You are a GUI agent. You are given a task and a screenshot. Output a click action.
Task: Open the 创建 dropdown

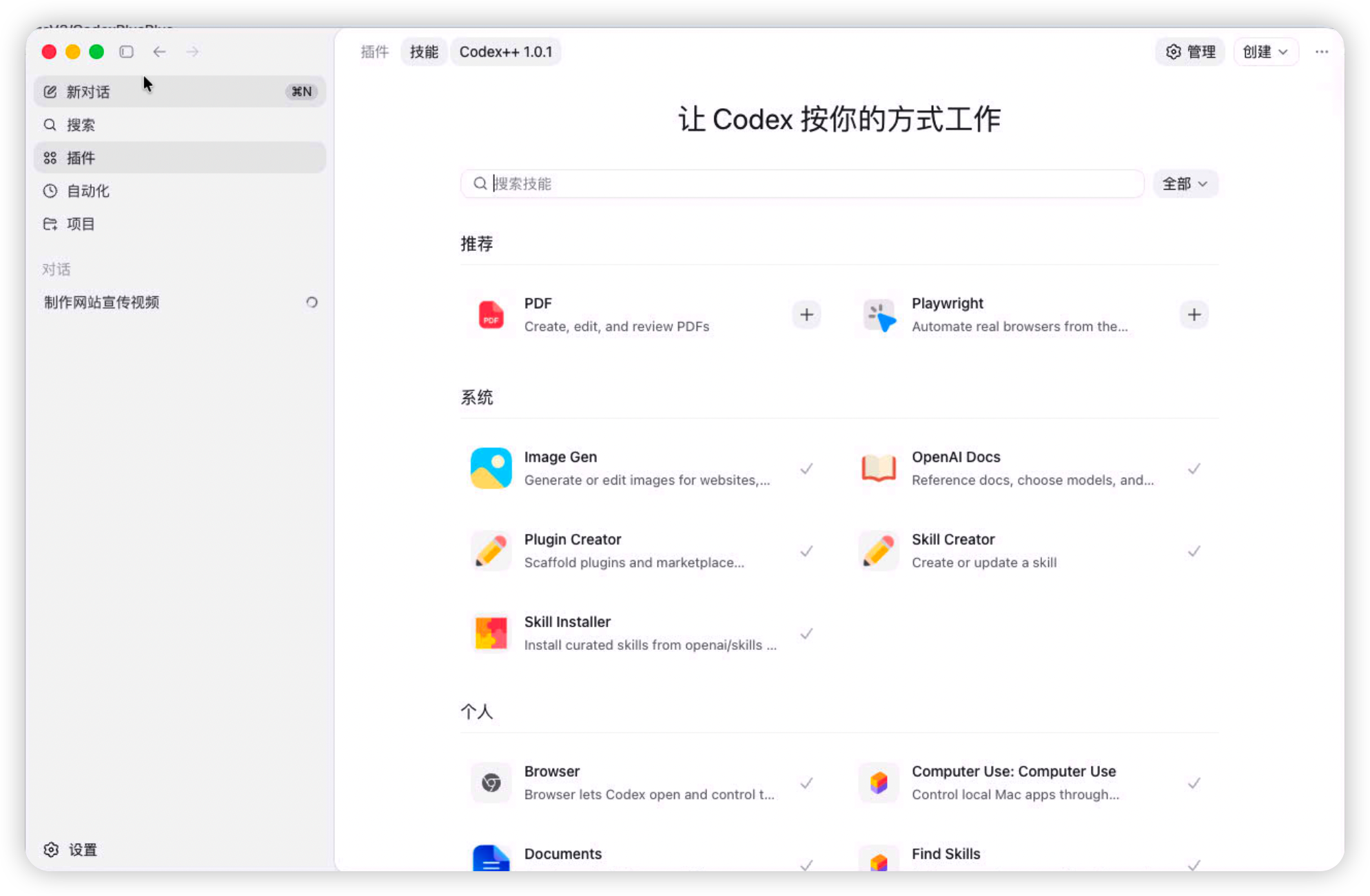pos(1265,52)
